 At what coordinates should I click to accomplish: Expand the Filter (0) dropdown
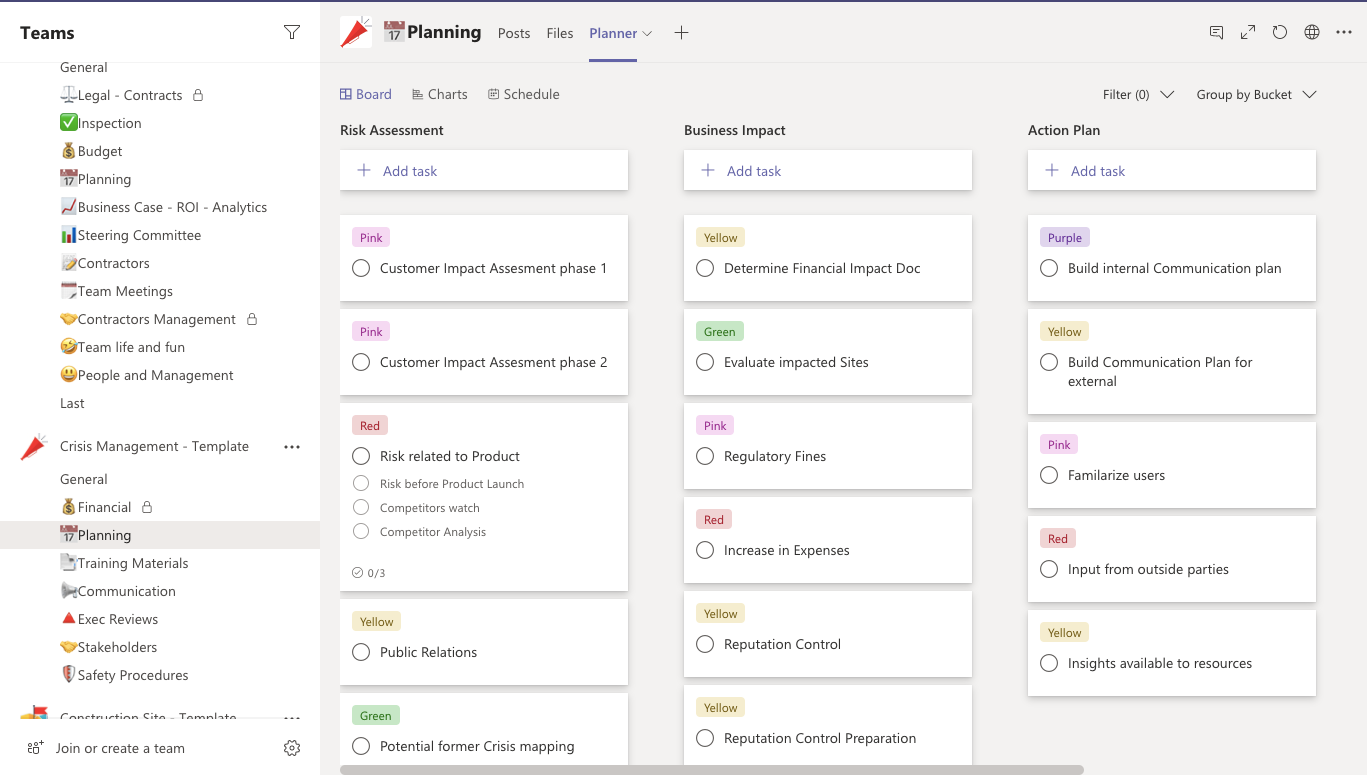point(1138,95)
